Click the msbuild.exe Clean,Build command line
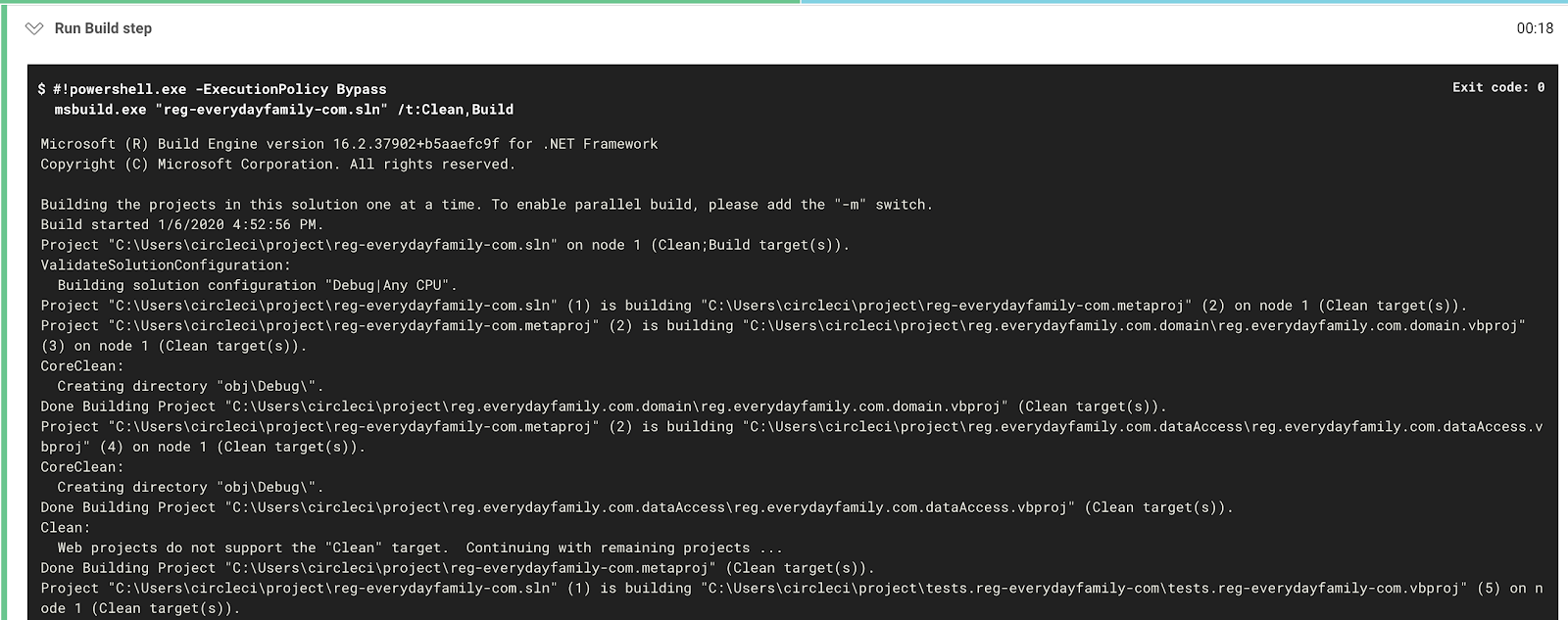Screen dimensions: 1568x620 point(283,110)
